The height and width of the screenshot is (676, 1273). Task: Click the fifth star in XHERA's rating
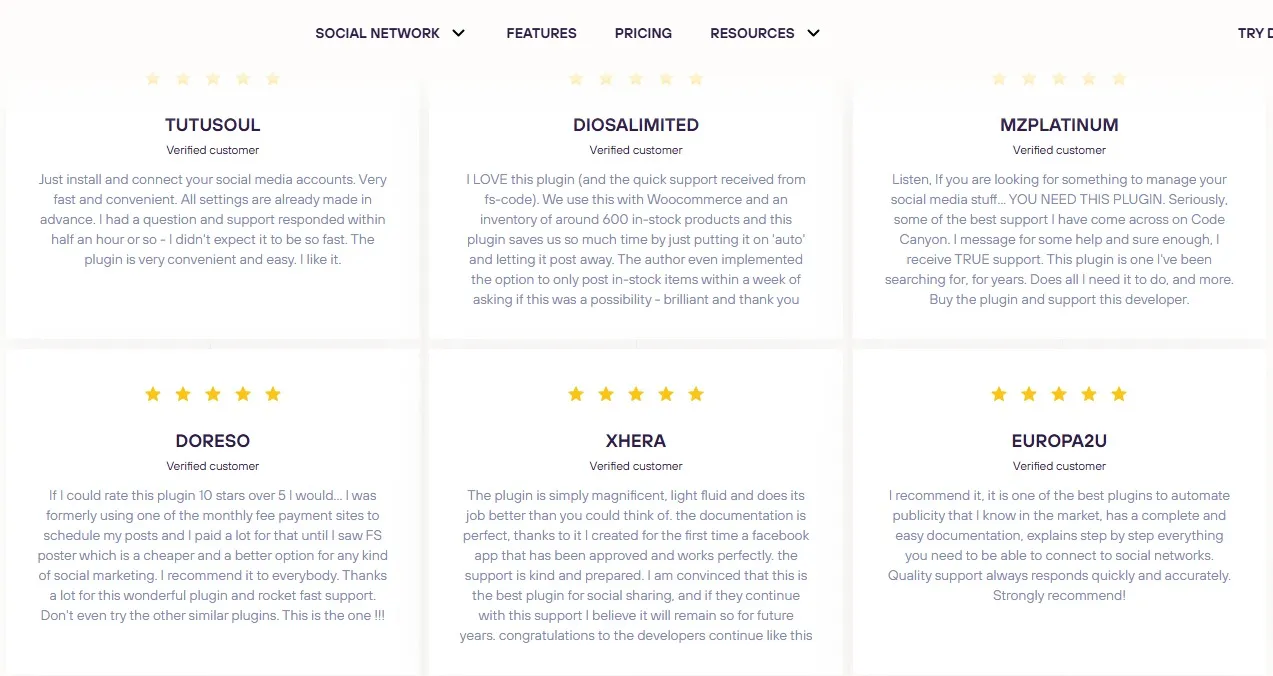pyautogui.click(x=695, y=394)
